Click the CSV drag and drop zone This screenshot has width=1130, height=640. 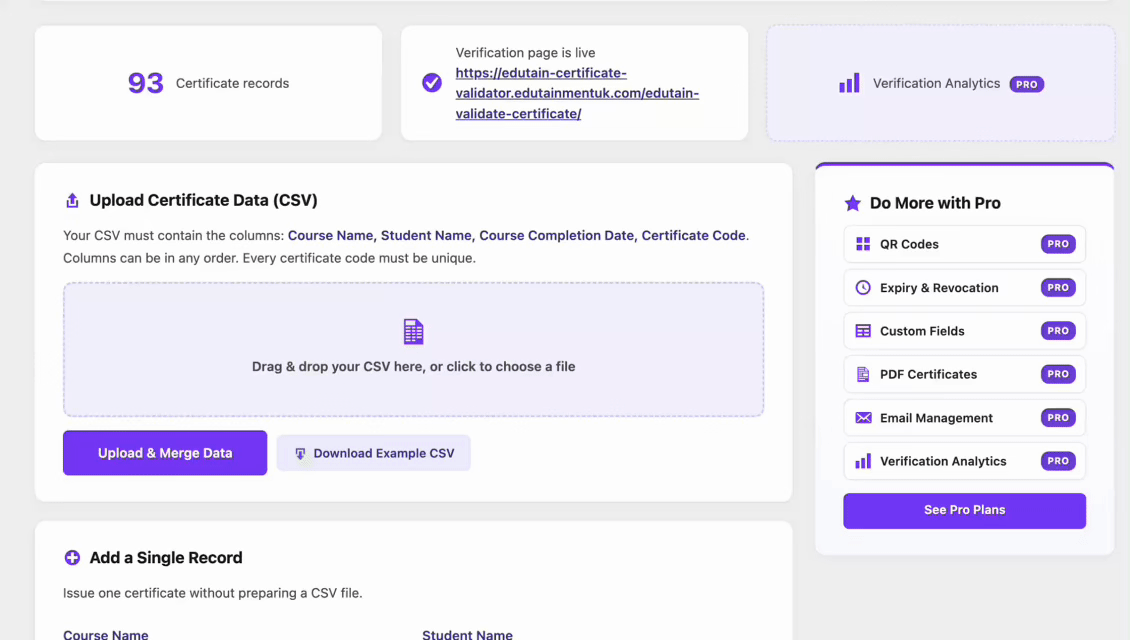click(414, 350)
